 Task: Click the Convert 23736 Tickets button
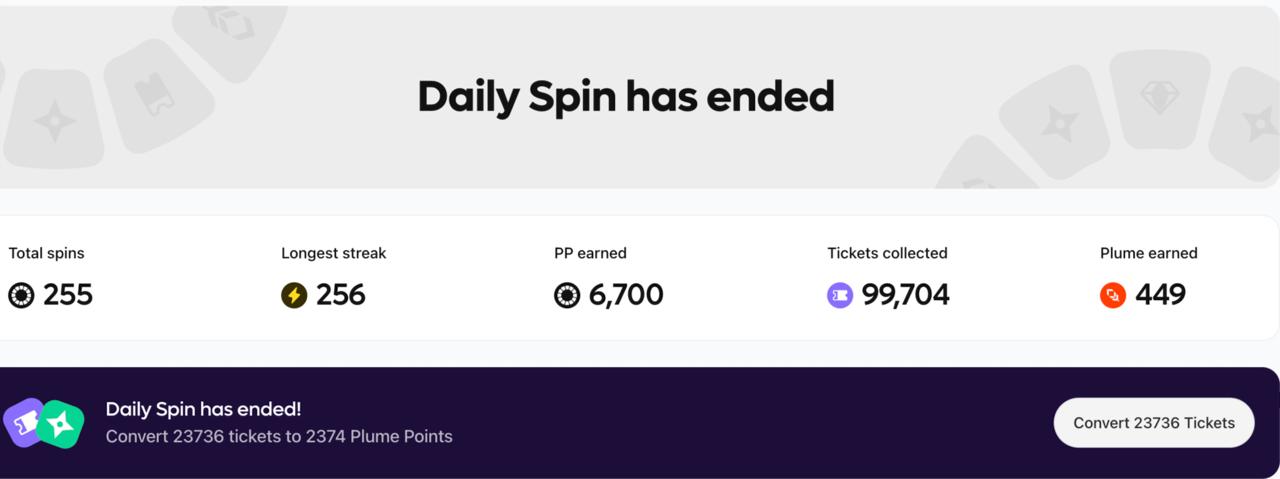1154,423
